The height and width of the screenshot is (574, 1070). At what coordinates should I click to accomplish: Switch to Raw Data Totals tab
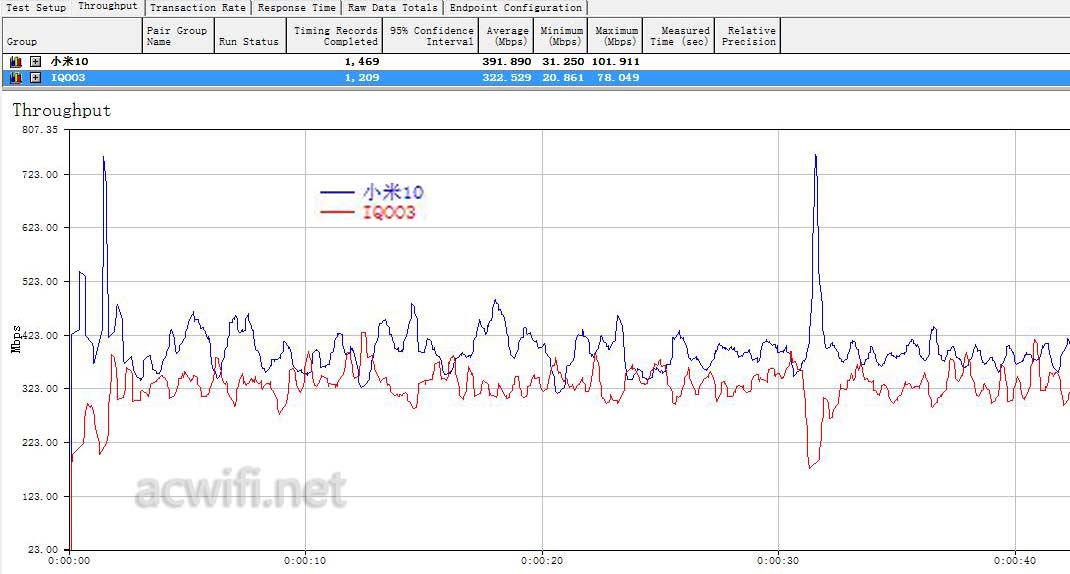pyautogui.click(x=392, y=8)
